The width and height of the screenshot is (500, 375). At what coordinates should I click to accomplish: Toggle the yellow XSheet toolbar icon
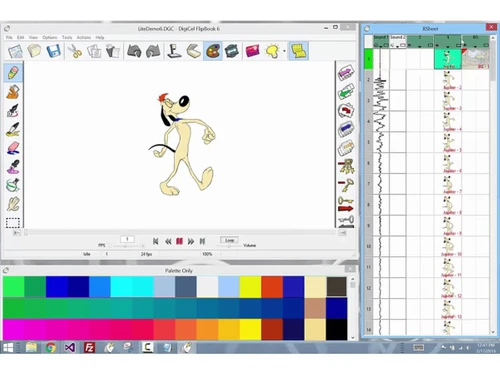pos(299,51)
